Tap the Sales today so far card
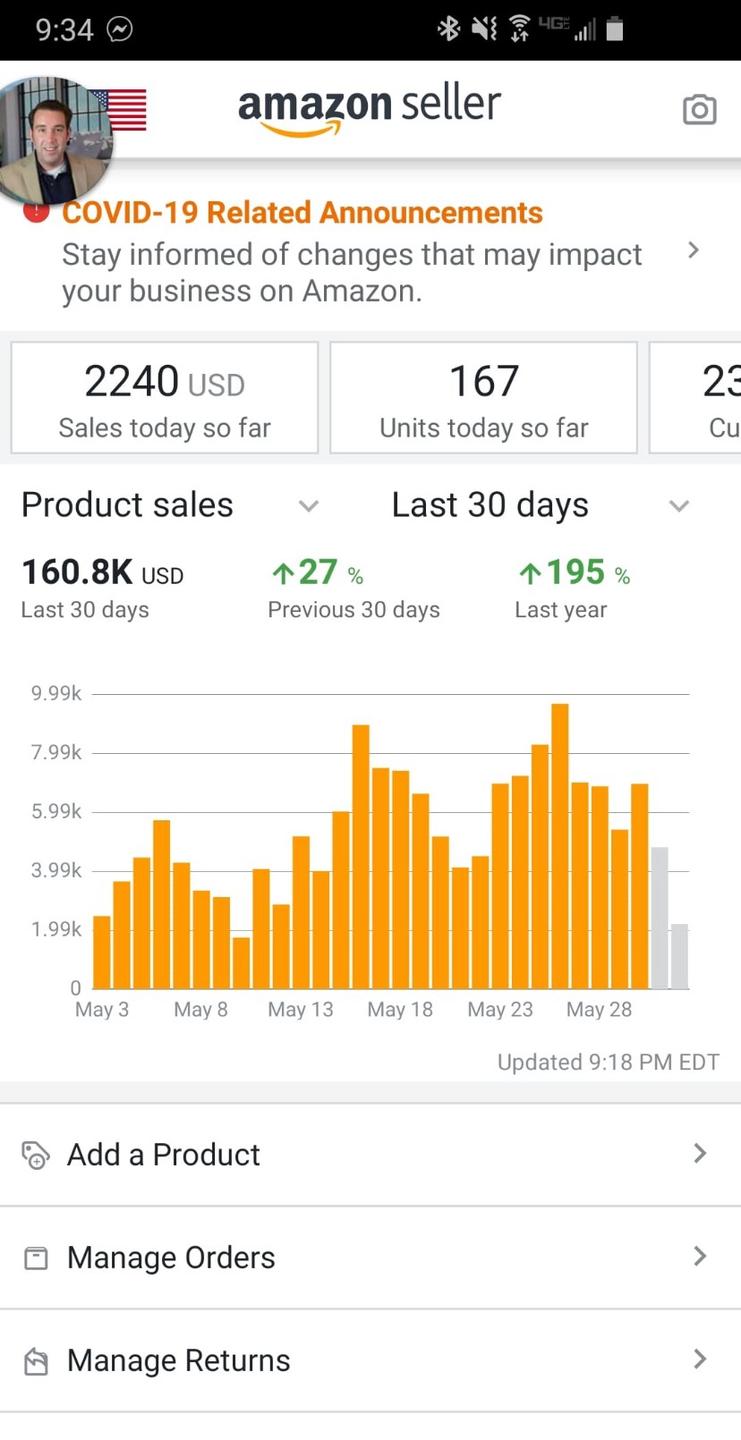Image resolution: width=741 pixels, height=1440 pixels. coord(165,398)
